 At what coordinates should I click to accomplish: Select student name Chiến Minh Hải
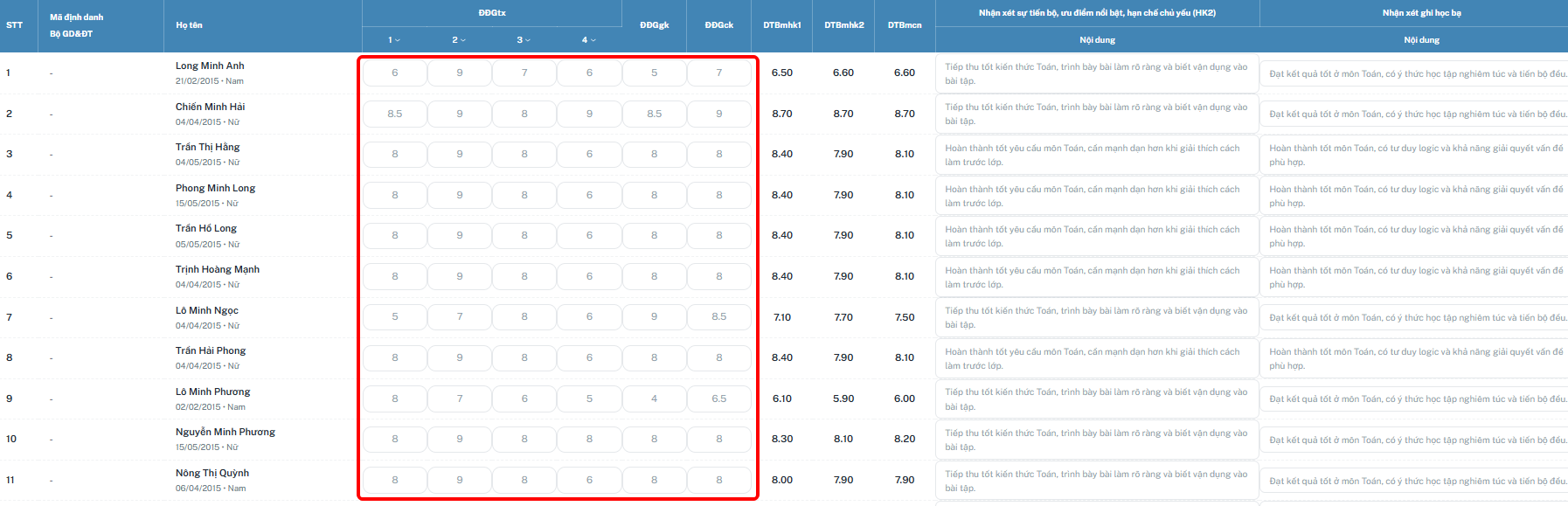click(210, 107)
